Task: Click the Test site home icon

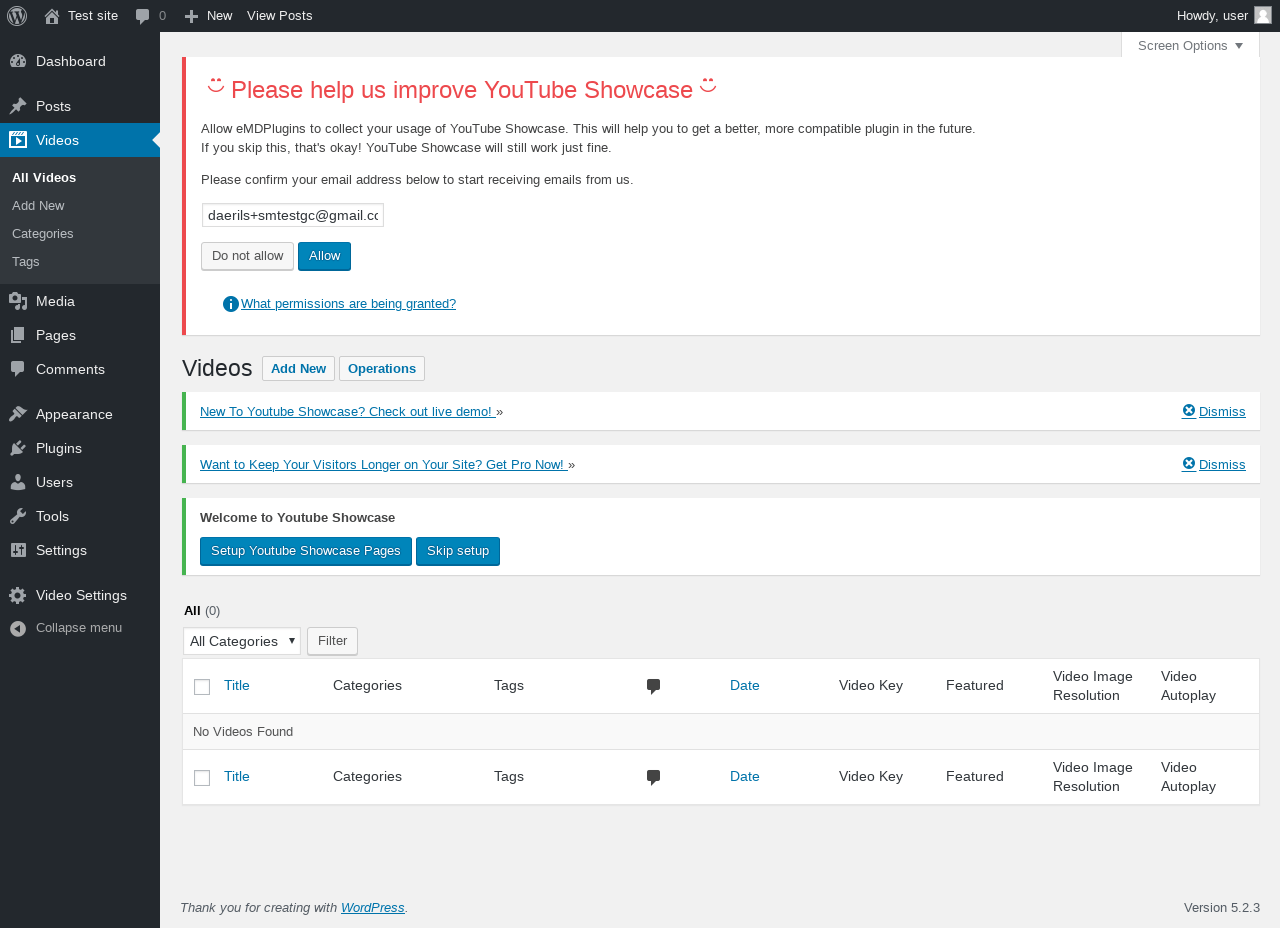Action: [52, 16]
